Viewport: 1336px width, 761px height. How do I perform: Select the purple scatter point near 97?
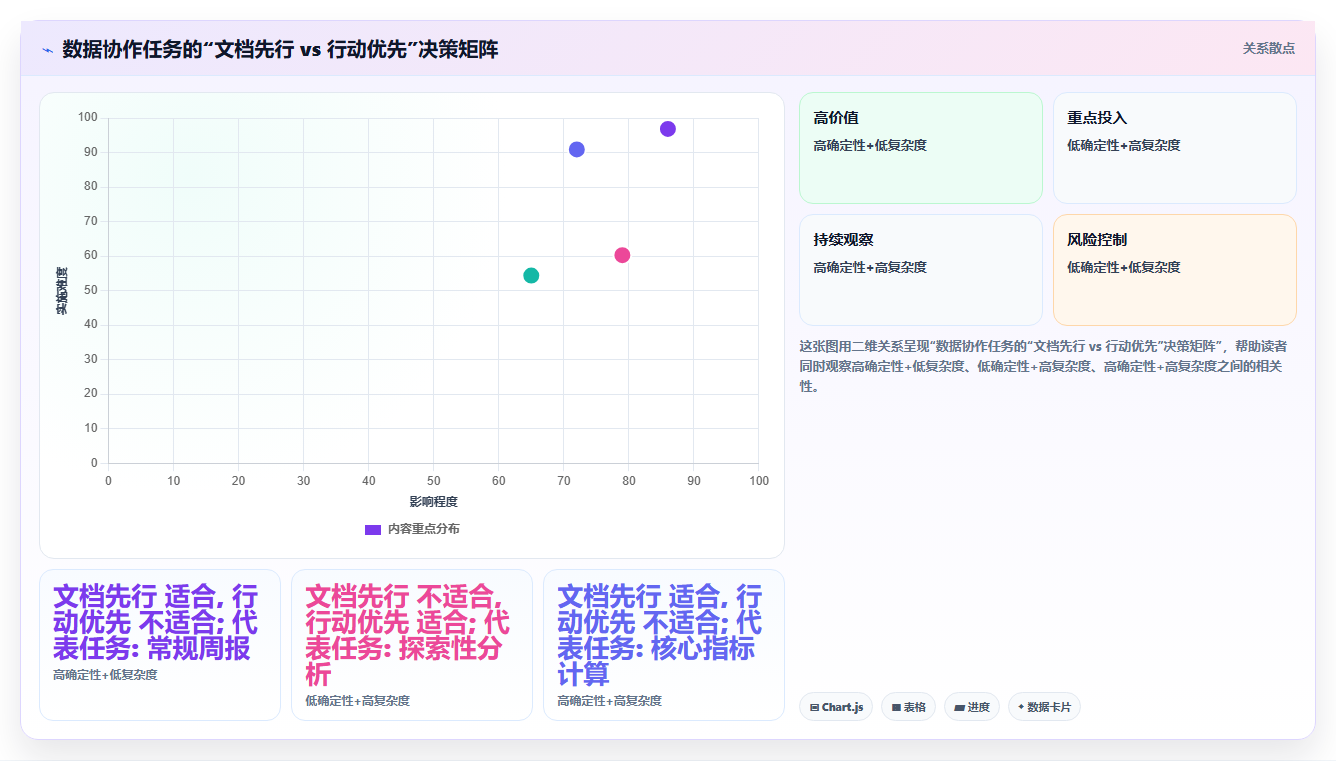[668, 129]
